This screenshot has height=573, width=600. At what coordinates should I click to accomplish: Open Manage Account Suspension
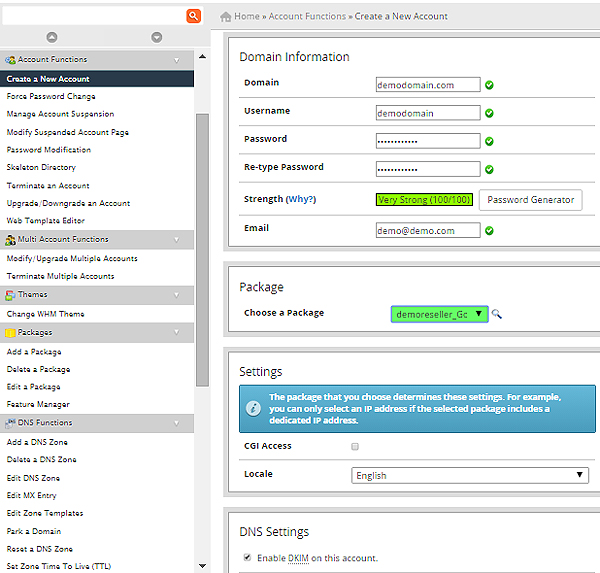pos(60,114)
